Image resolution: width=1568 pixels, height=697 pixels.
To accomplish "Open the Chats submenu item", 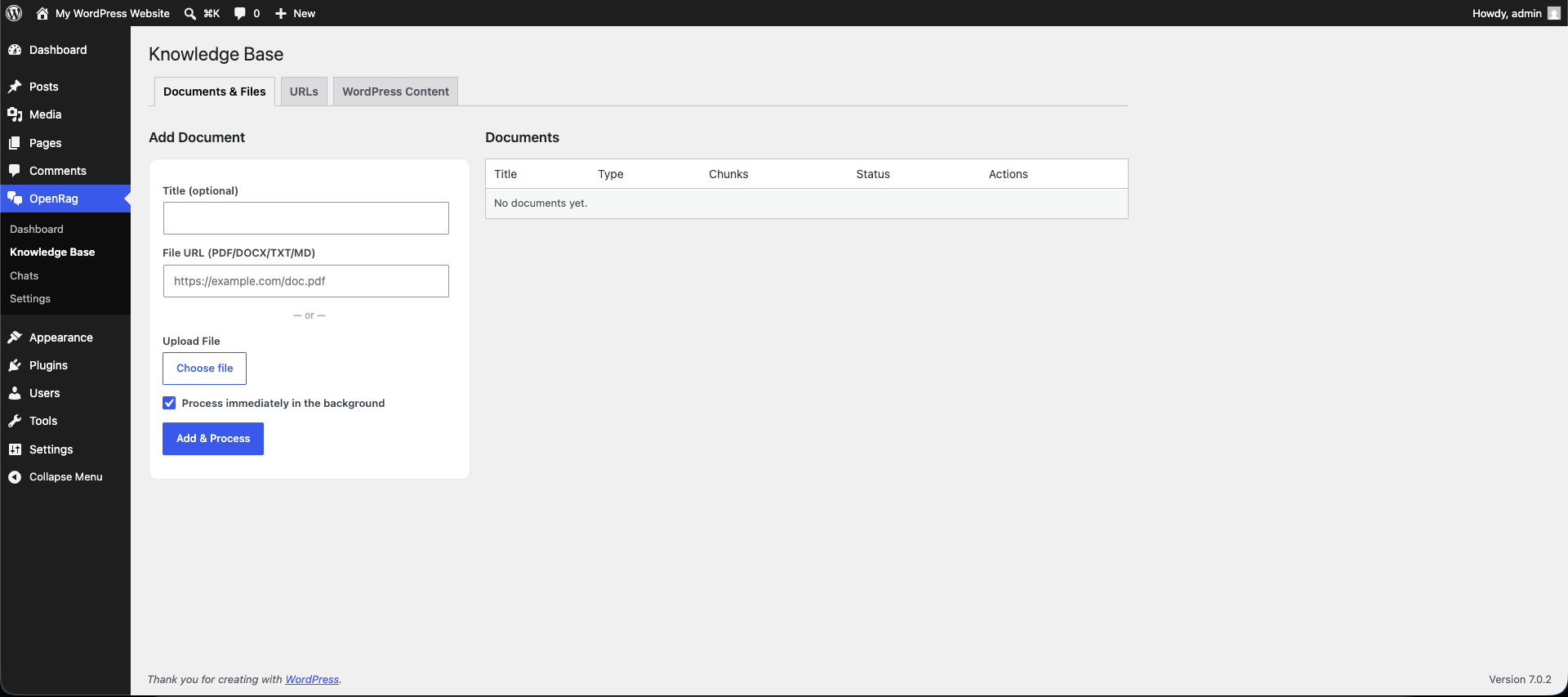I will click(x=24, y=276).
